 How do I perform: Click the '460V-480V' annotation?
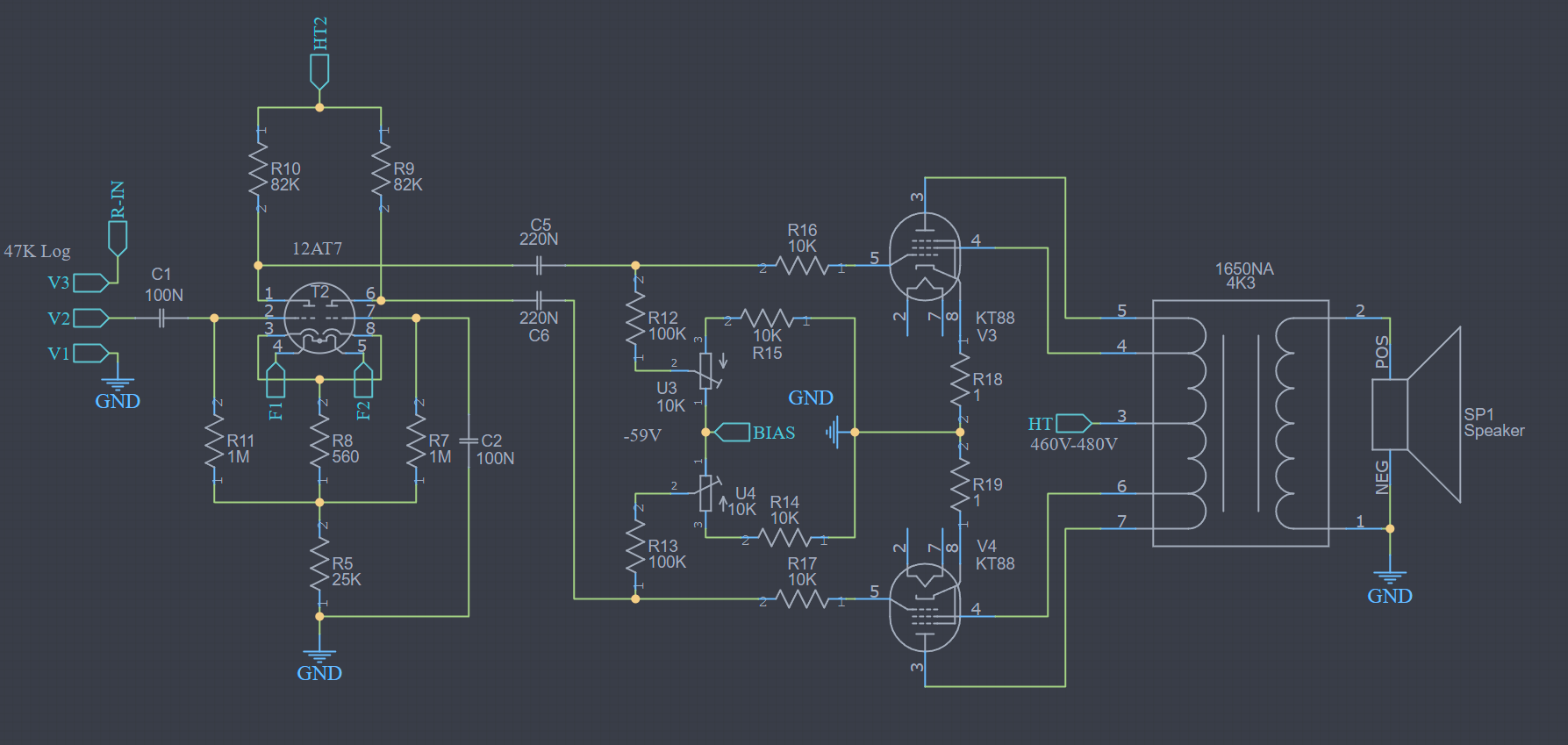click(1074, 444)
